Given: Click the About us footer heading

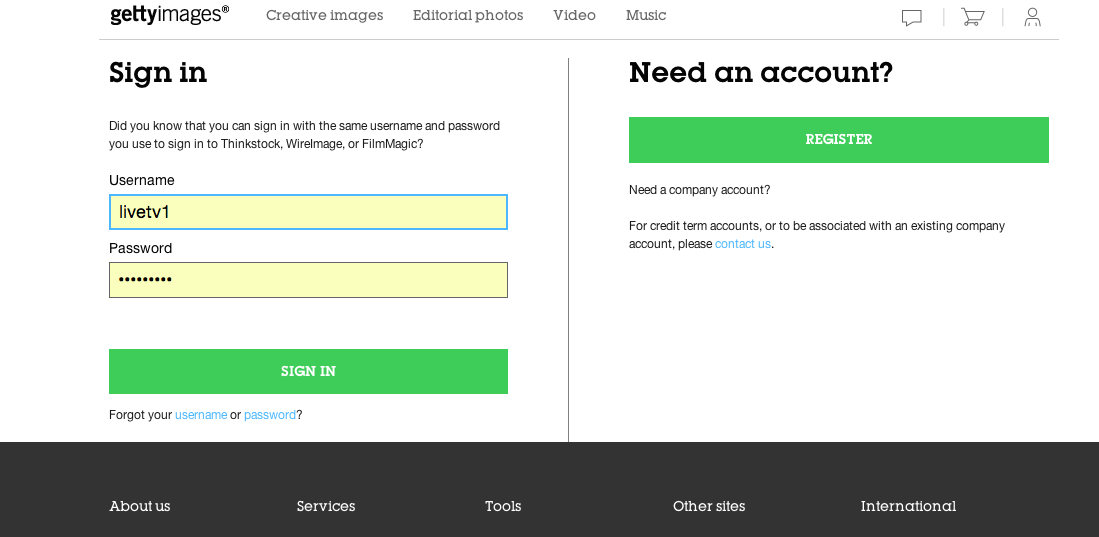Looking at the screenshot, I should tap(139, 506).
